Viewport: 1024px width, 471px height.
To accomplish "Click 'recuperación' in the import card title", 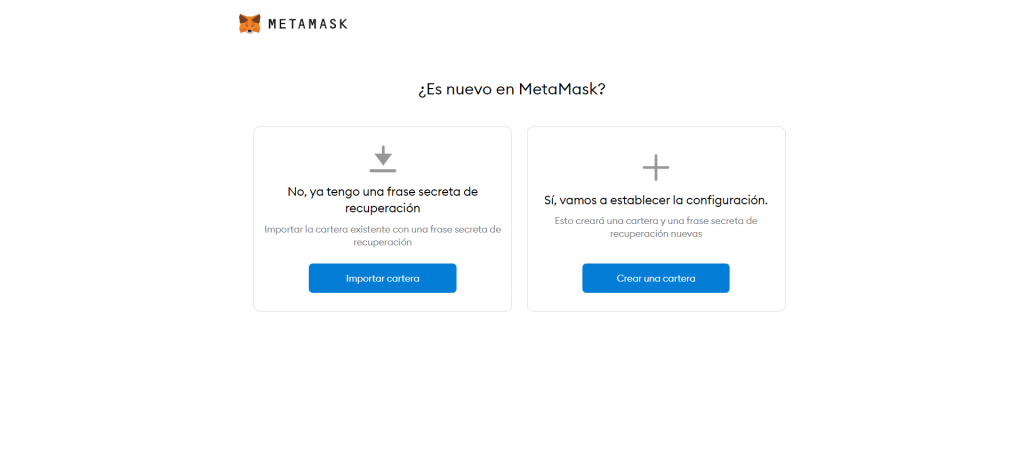I will [383, 208].
